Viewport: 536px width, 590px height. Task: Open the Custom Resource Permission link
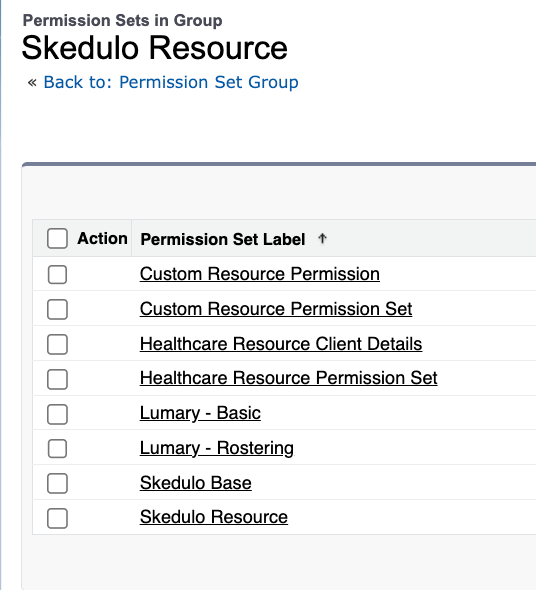(x=260, y=274)
